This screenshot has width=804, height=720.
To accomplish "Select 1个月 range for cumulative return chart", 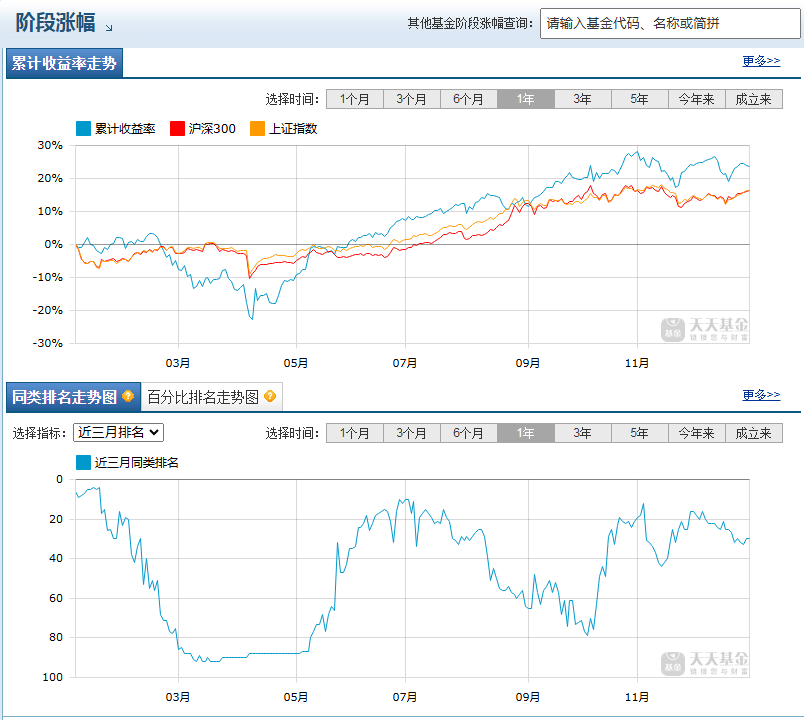I will point(355,99).
